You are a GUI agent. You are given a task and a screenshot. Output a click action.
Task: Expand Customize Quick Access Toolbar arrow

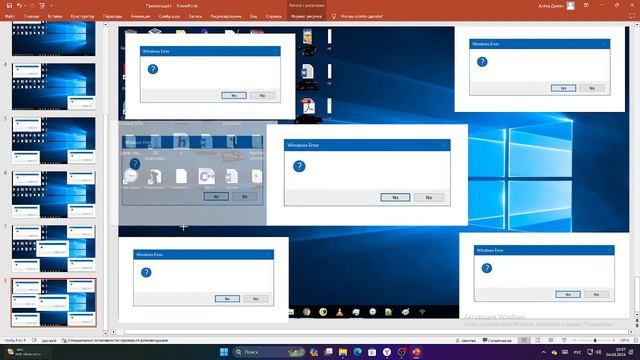click(x=51, y=6)
